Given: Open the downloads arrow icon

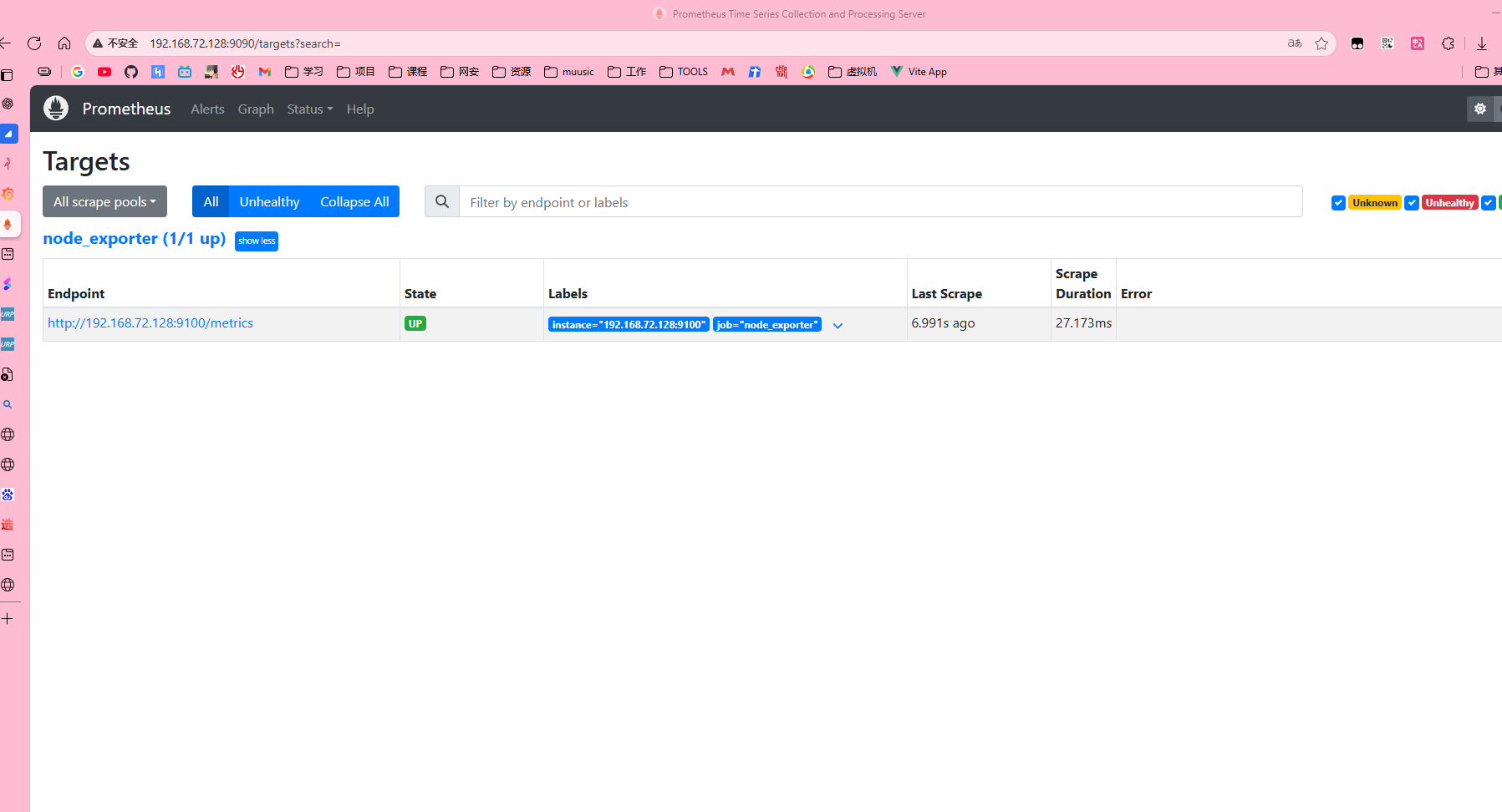Looking at the screenshot, I should click(1482, 43).
